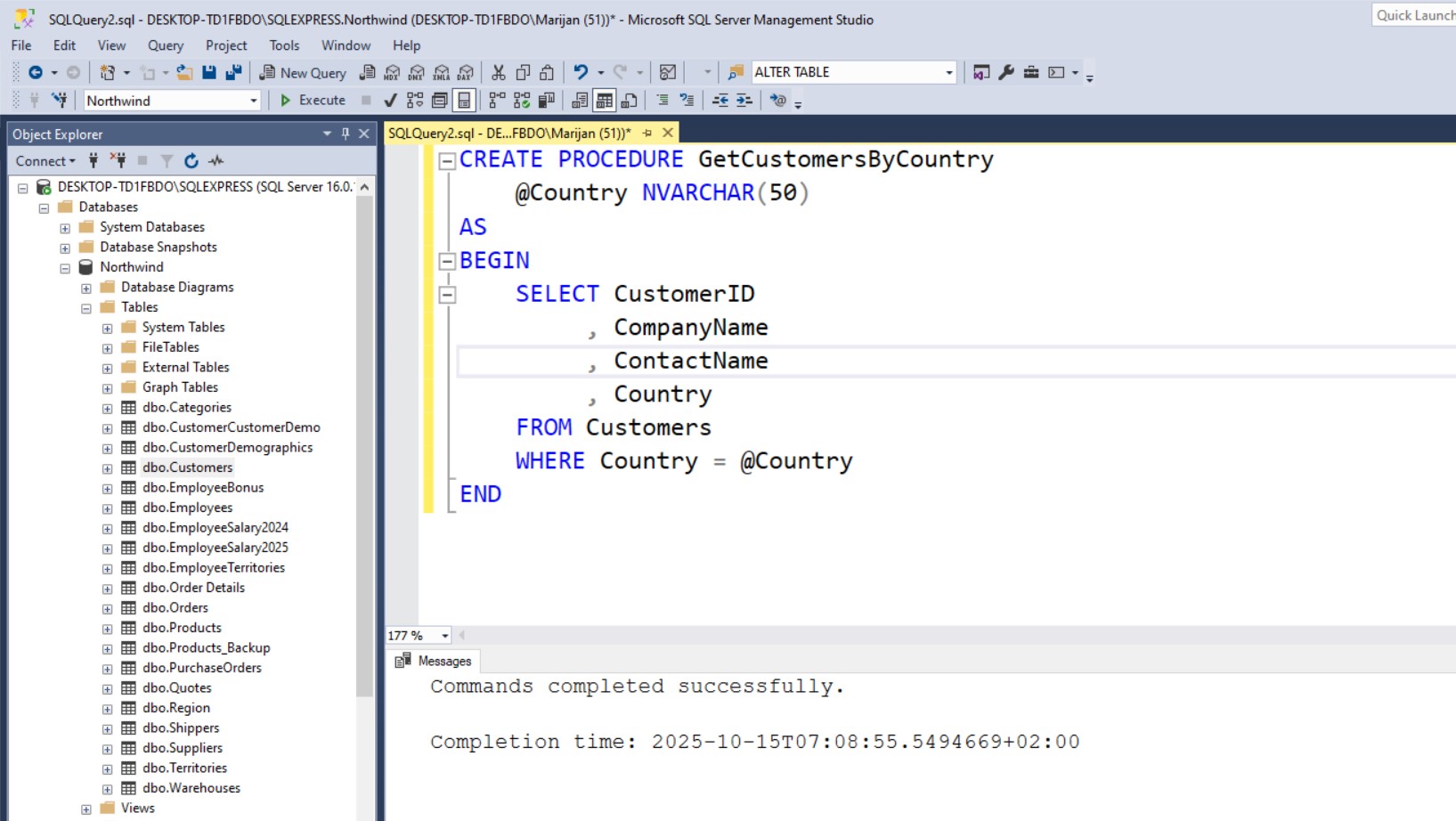Select dbo.Orders table in the tree
The width and height of the screenshot is (1456, 821).
[175, 607]
